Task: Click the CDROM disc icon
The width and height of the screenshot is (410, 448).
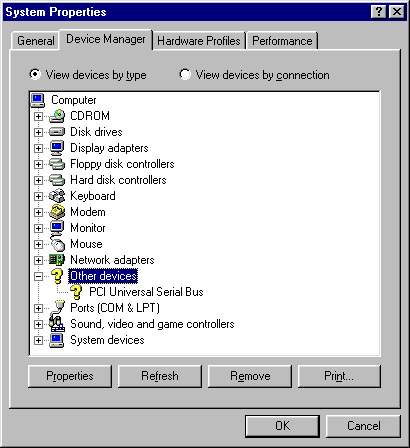Action: click(x=57, y=116)
